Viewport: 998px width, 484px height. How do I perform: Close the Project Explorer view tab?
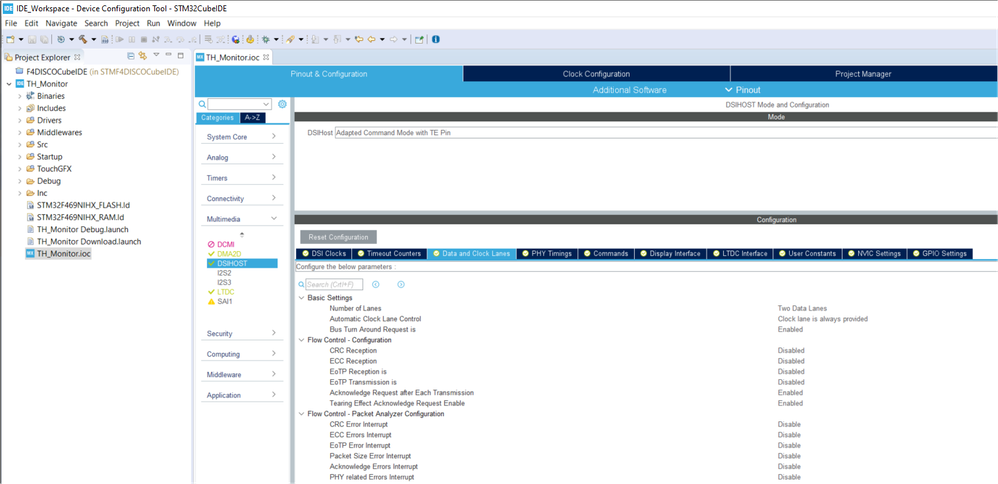coord(77,57)
